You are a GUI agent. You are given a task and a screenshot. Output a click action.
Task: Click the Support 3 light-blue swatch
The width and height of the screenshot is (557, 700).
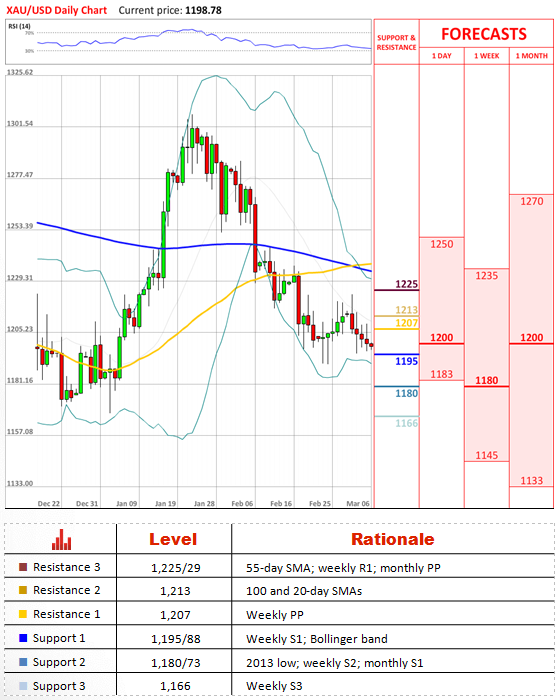(23, 686)
